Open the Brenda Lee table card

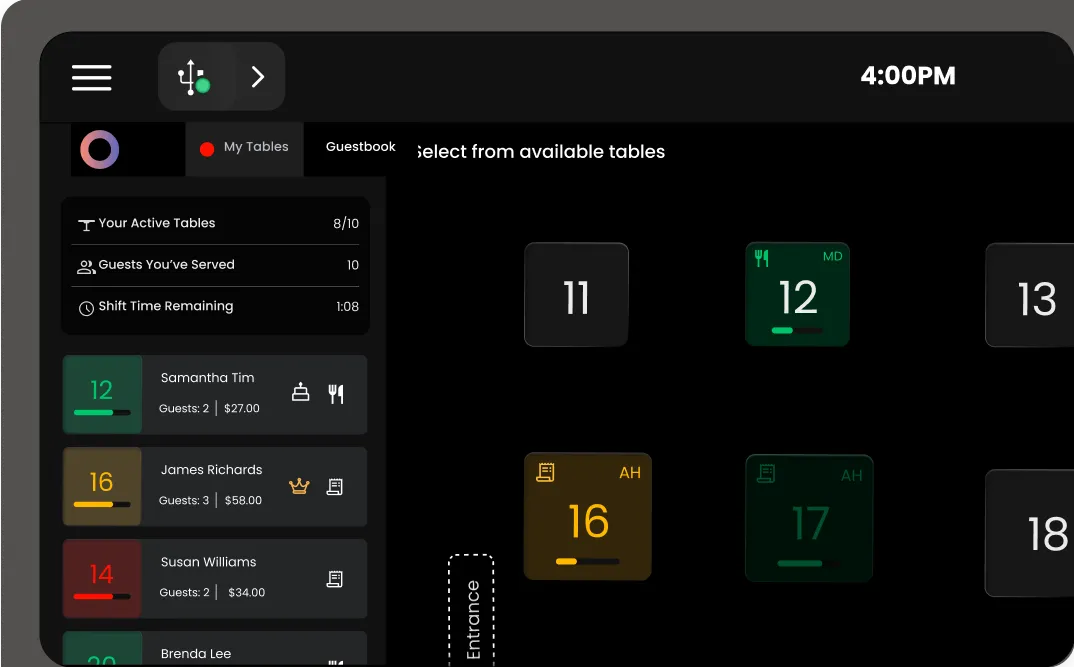pos(215,649)
